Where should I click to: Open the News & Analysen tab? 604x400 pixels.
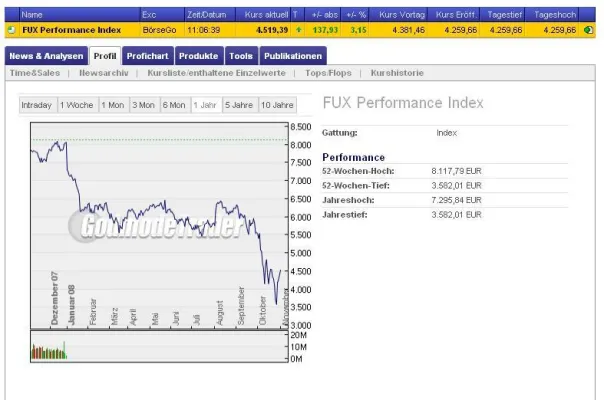(x=46, y=56)
